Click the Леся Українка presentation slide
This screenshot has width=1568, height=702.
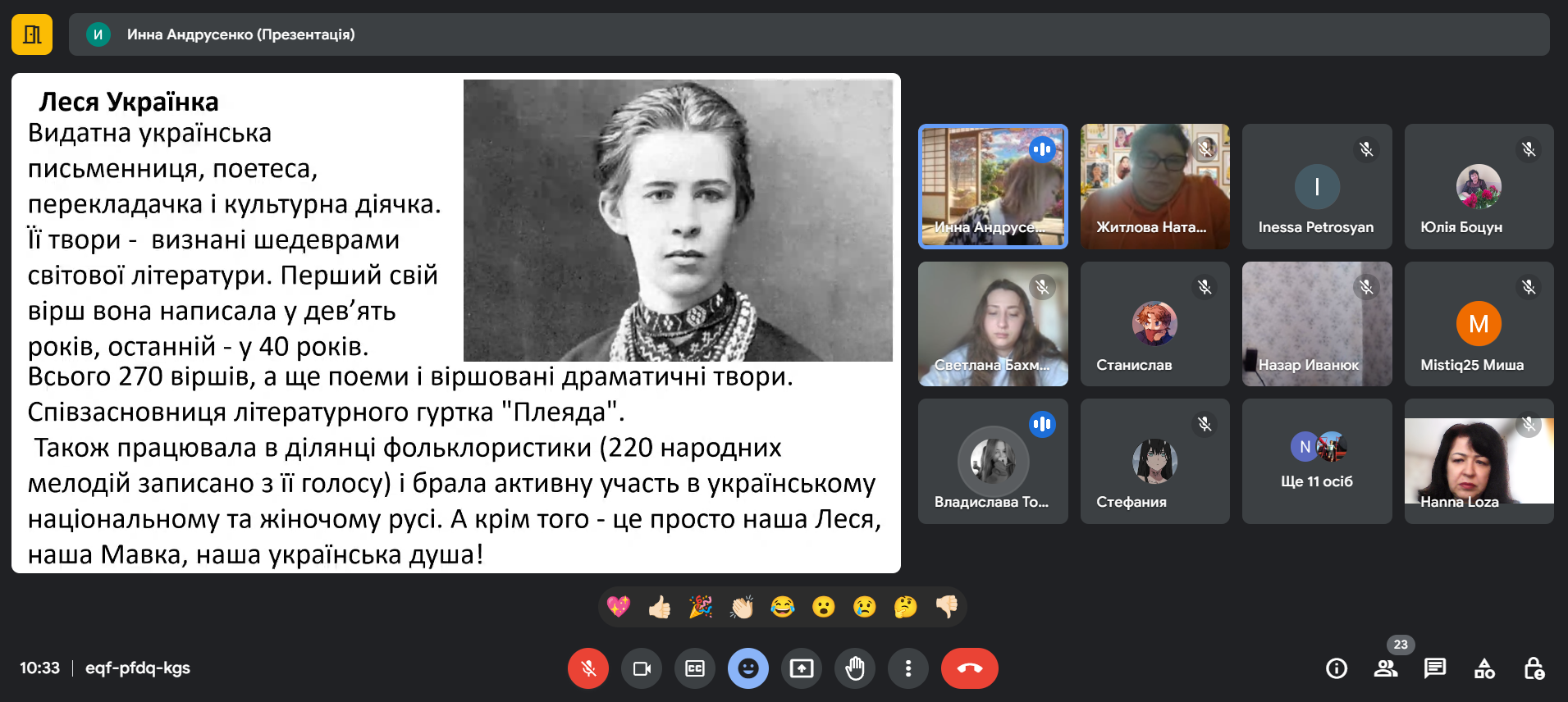pos(456,323)
